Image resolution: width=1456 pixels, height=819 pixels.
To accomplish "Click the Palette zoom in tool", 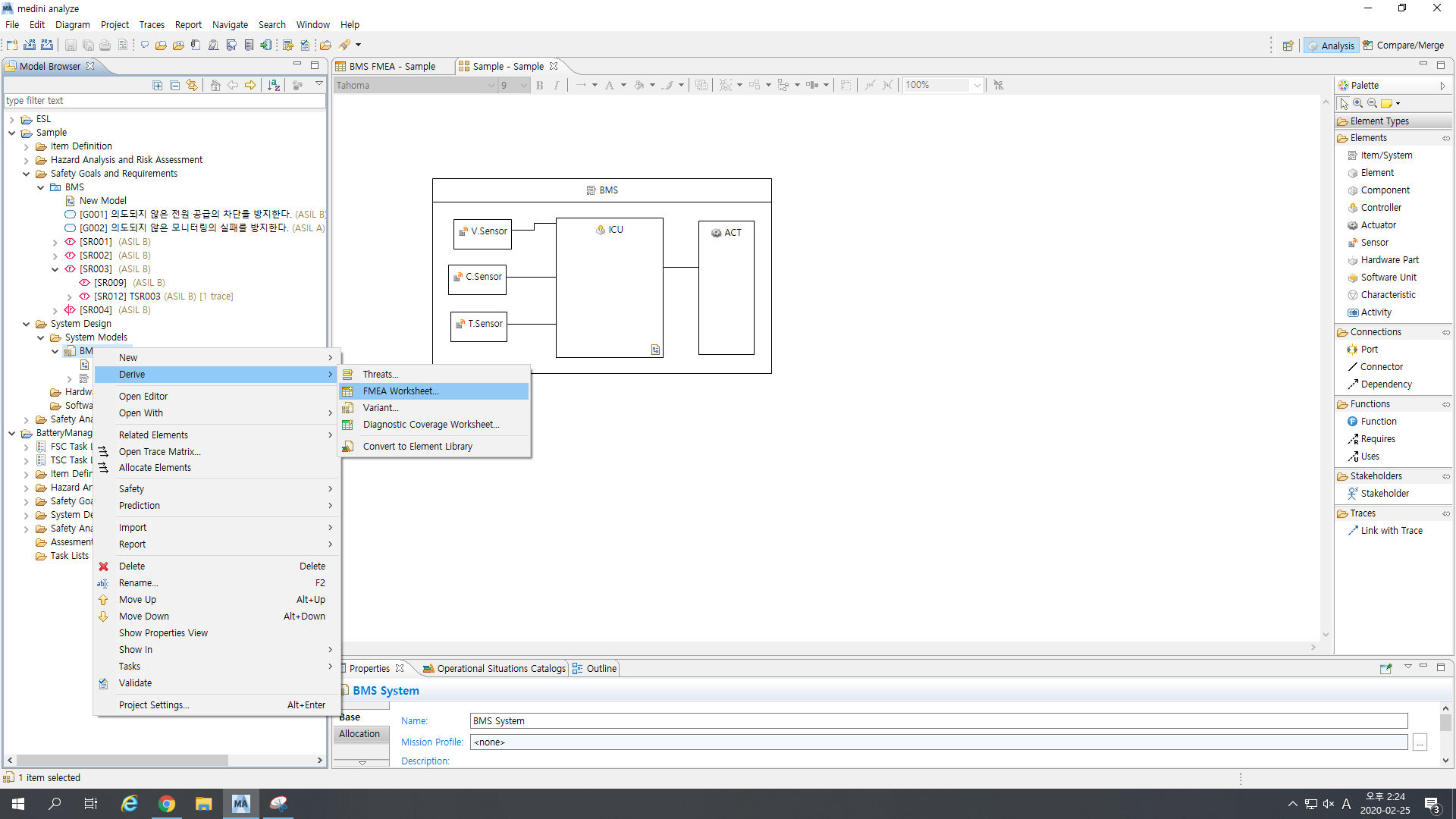I will 1358,103.
